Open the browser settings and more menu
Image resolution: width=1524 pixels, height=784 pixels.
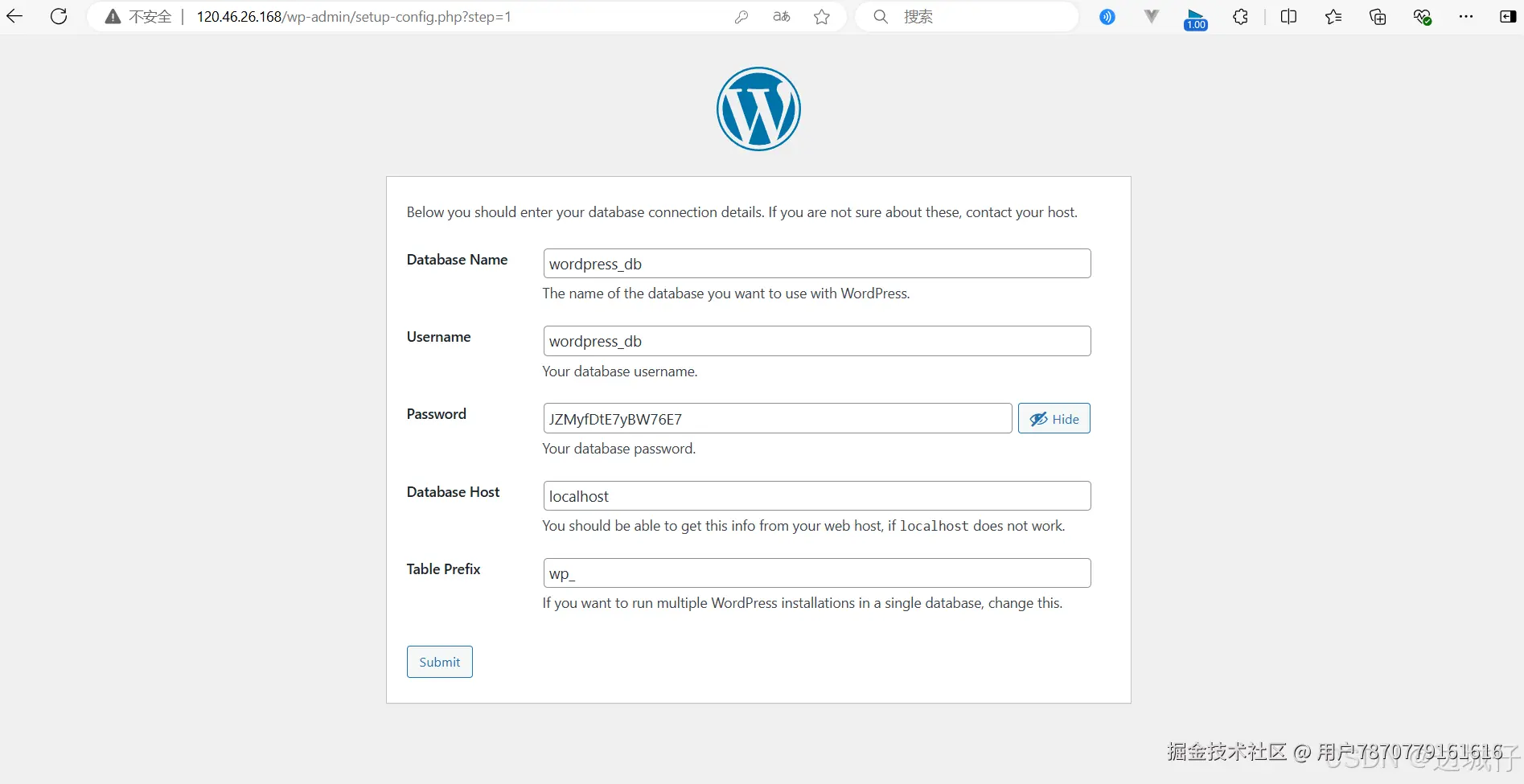pyautogui.click(x=1466, y=17)
